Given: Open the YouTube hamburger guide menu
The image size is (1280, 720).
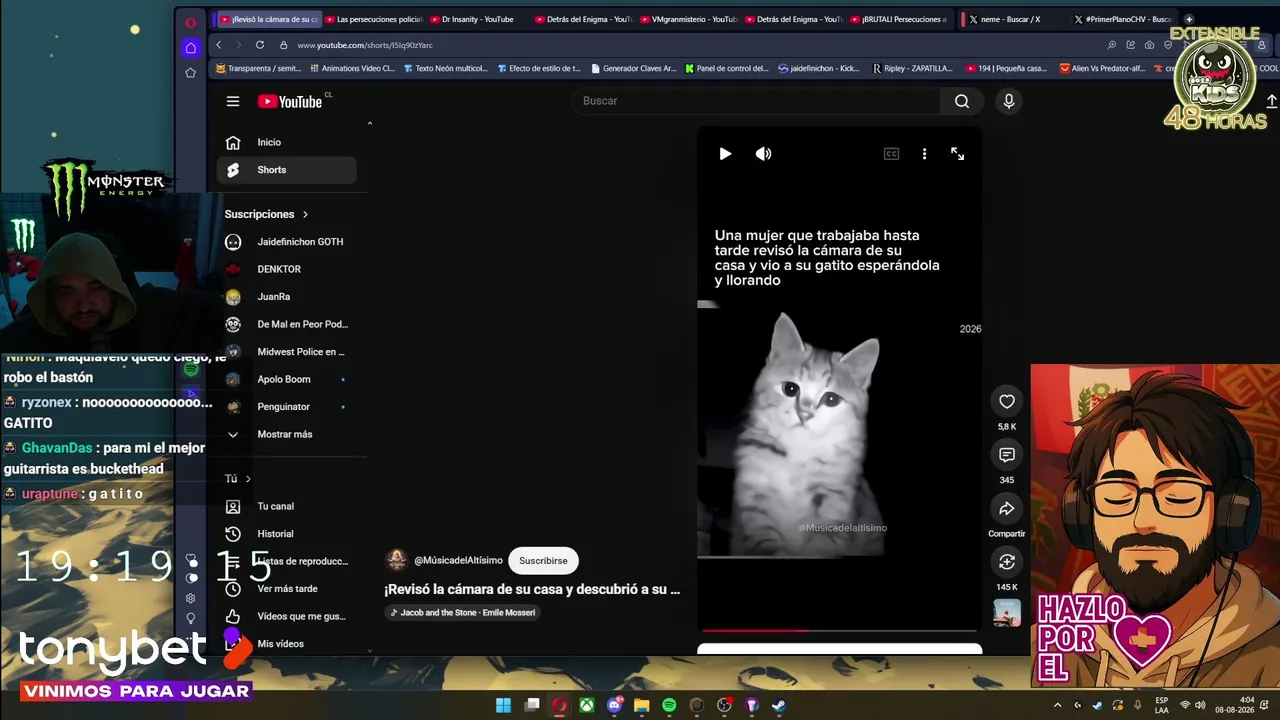Looking at the screenshot, I should coord(233,101).
